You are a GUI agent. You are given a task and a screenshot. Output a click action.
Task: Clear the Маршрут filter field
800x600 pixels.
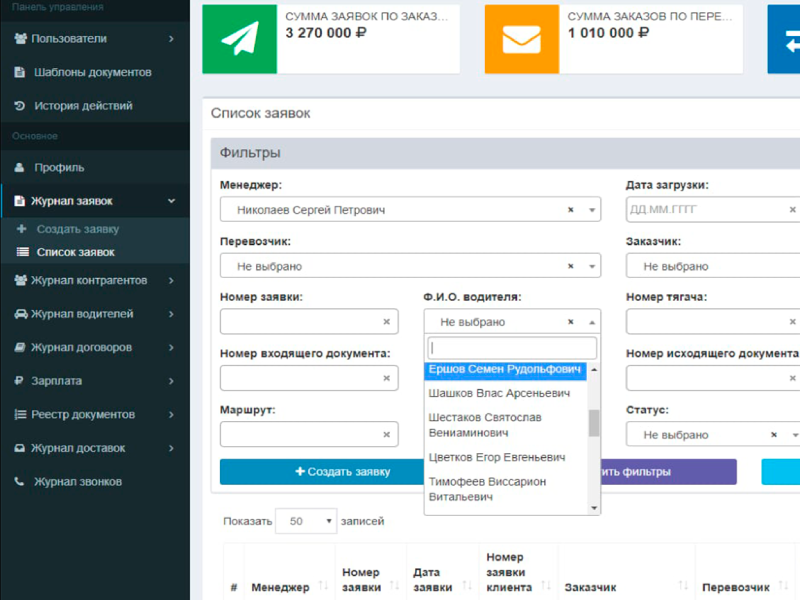click(386, 435)
